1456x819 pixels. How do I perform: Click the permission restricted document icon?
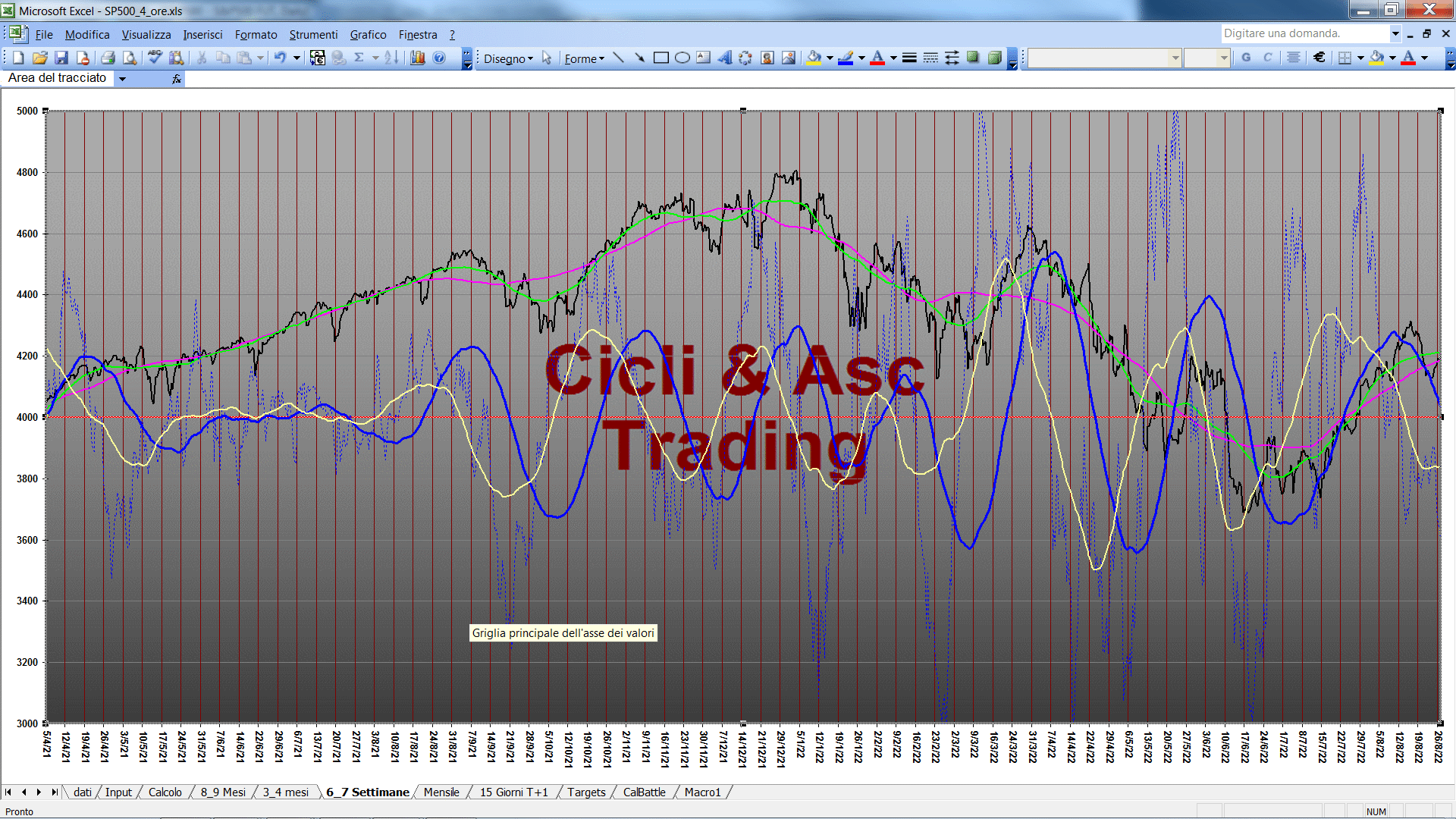point(83,58)
